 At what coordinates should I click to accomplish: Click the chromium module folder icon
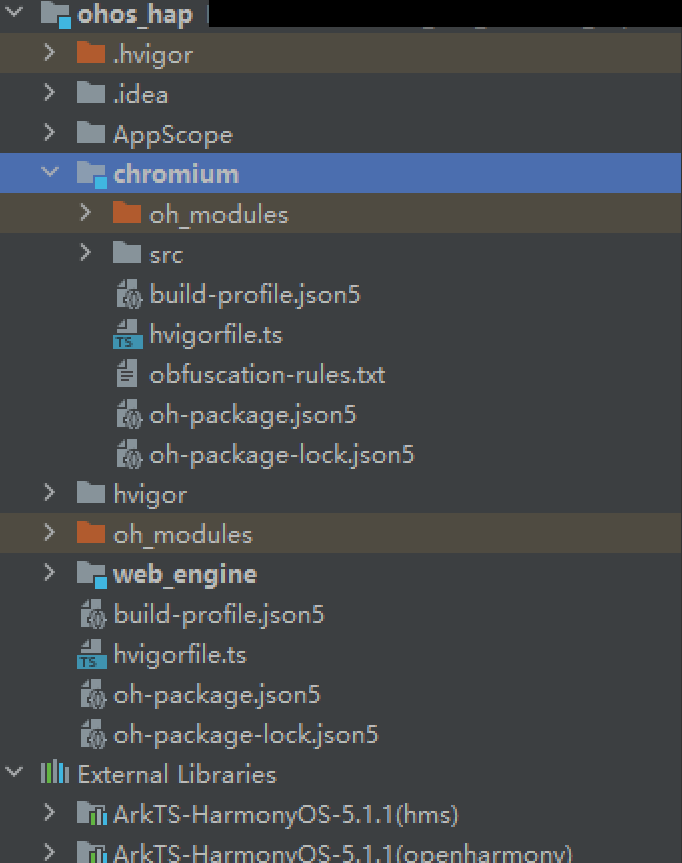tap(91, 175)
